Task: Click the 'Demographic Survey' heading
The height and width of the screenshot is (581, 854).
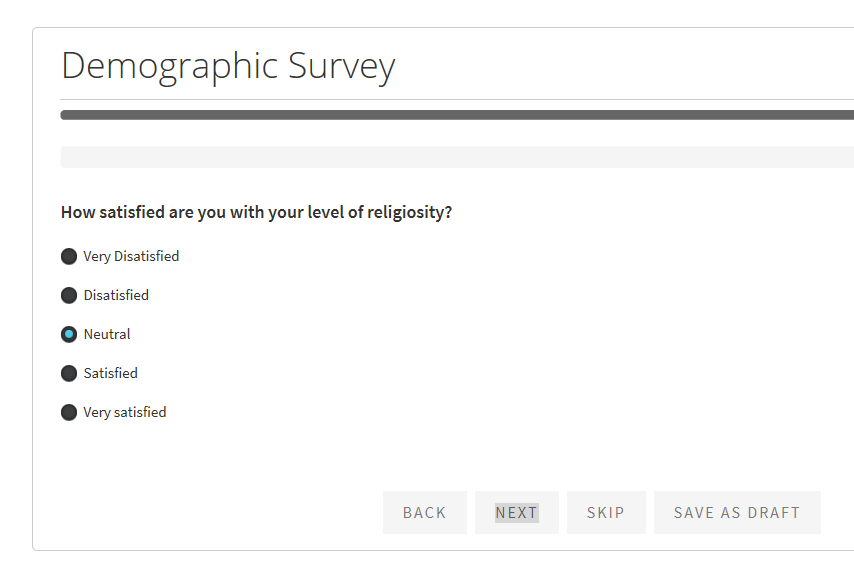Action: pyautogui.click(x=228, y=66)
